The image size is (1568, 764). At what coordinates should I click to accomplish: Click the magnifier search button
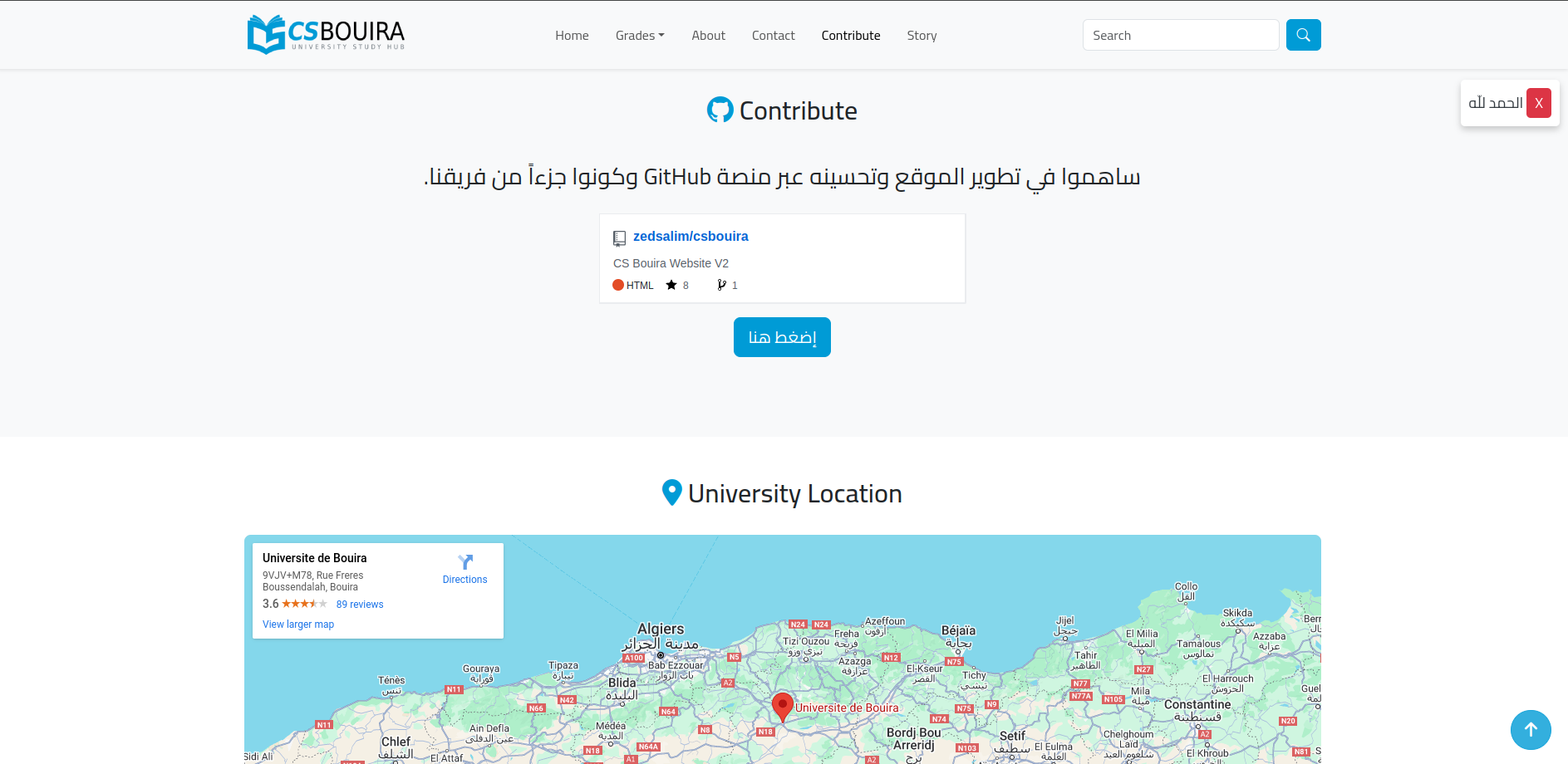1303,35
